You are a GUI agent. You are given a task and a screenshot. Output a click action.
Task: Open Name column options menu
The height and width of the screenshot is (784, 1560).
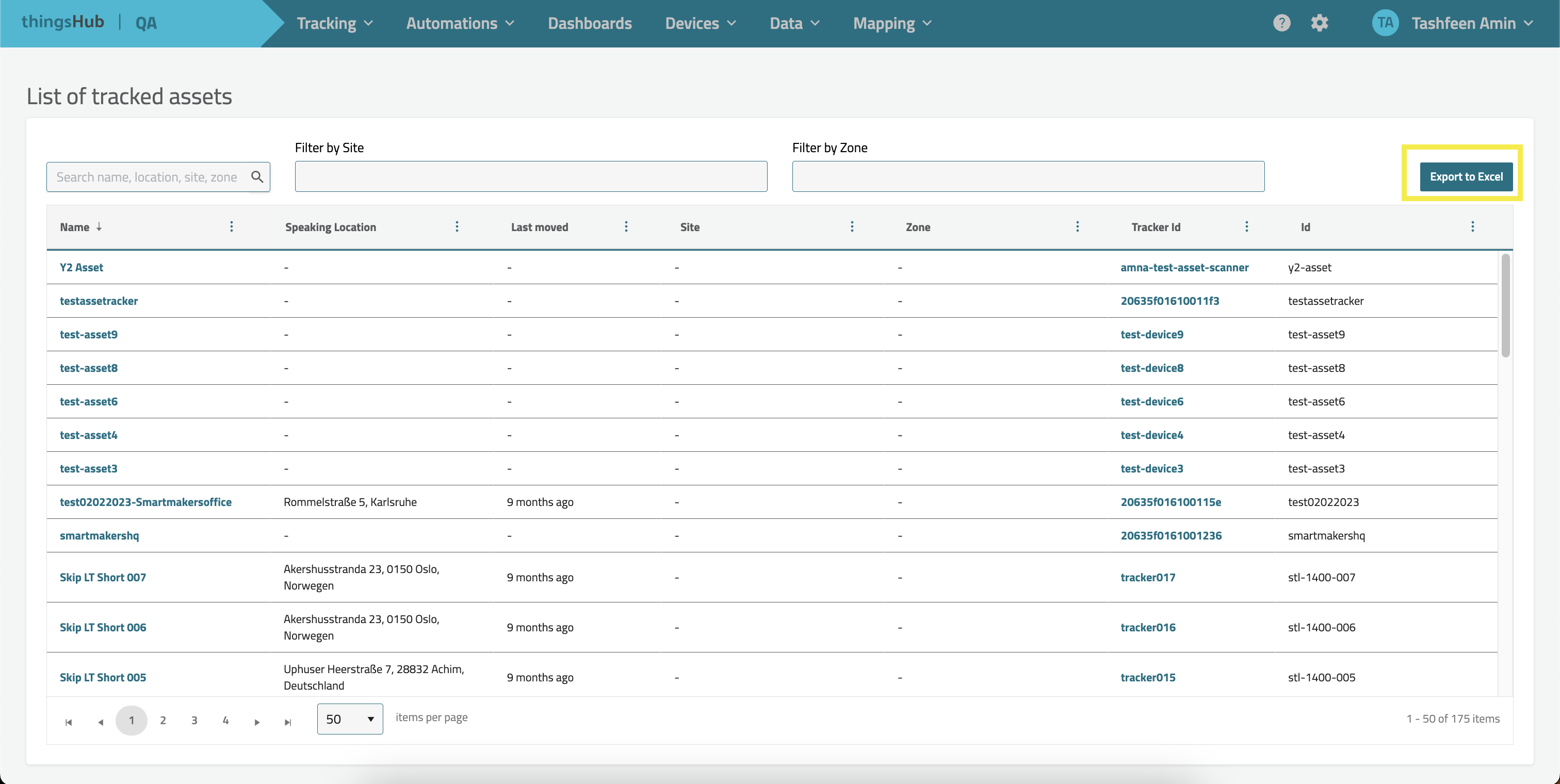231,226
